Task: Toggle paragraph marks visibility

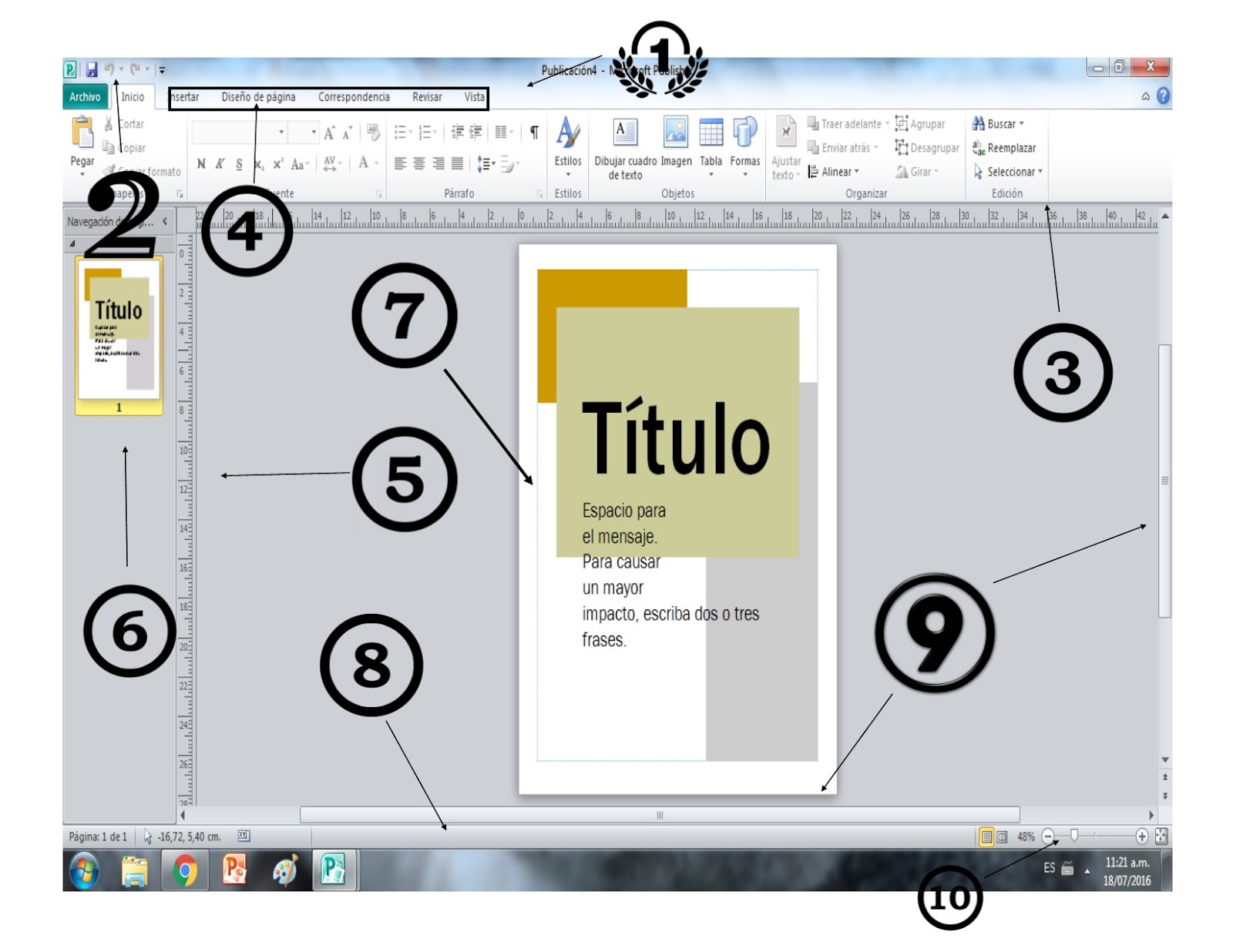Action: 533,132
